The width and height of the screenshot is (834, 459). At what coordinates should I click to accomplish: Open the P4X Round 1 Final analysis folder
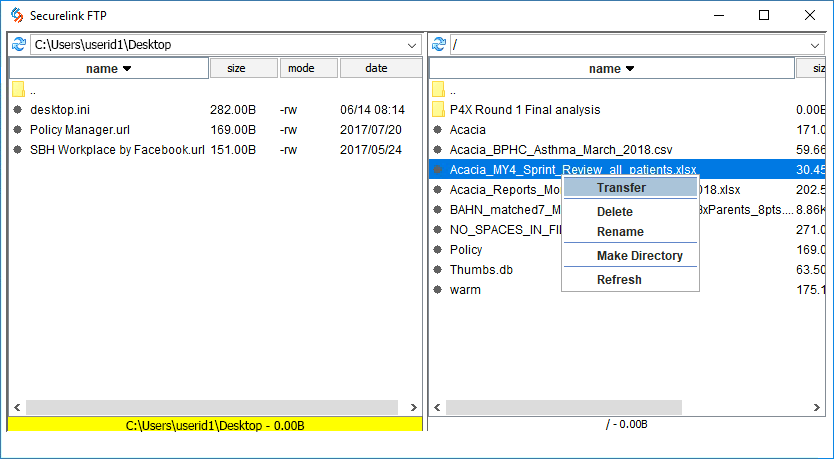point(525,110)
